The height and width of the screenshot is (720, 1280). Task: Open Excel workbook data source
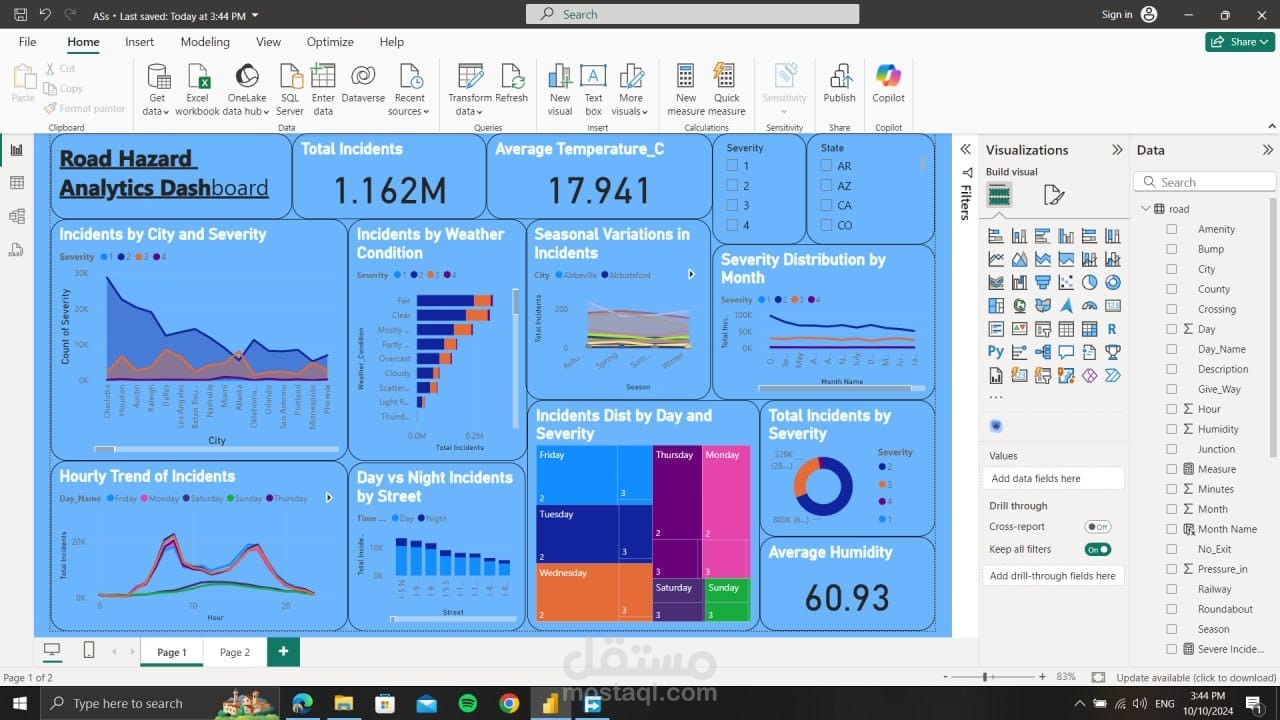tap(198, 89)
